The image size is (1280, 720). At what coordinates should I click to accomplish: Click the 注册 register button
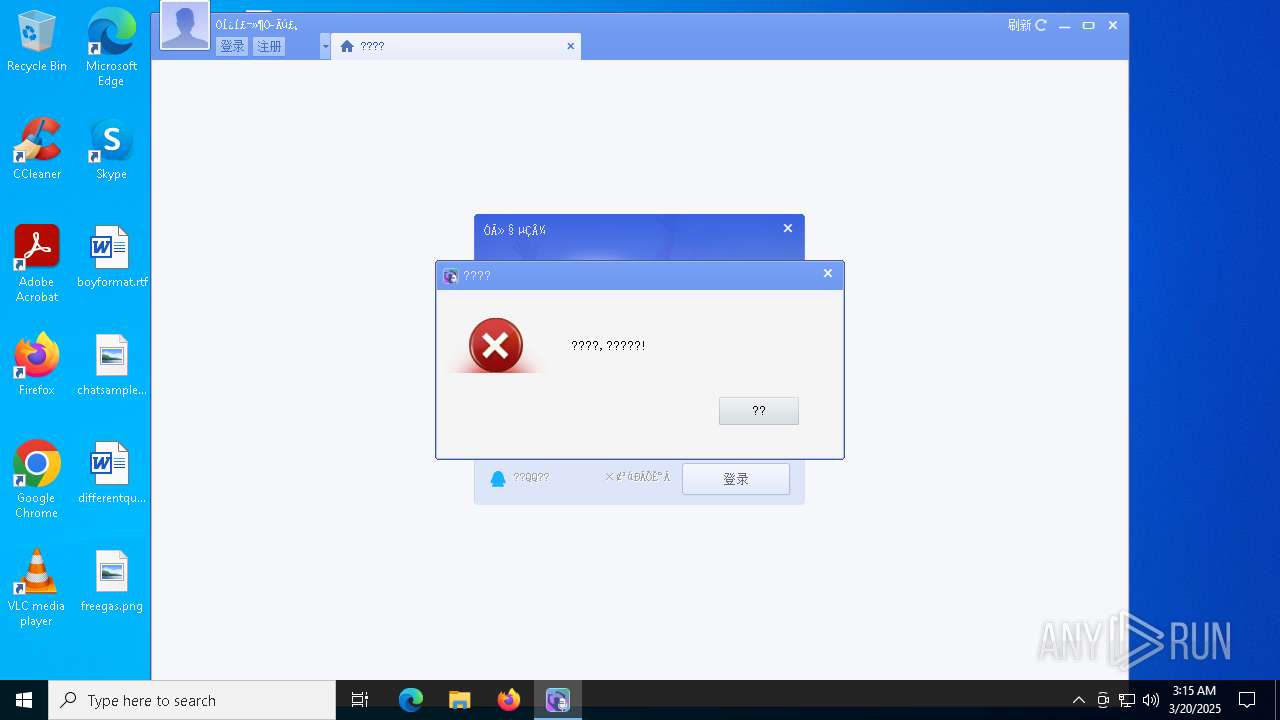(269, 46)
